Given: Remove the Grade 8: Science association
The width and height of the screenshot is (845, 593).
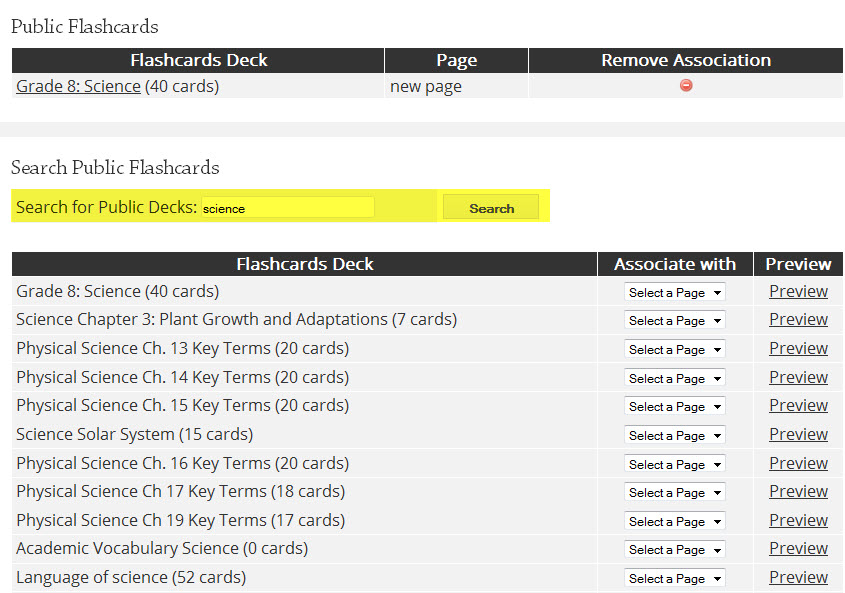Looking at the screenshot, I should coord(686,85).
